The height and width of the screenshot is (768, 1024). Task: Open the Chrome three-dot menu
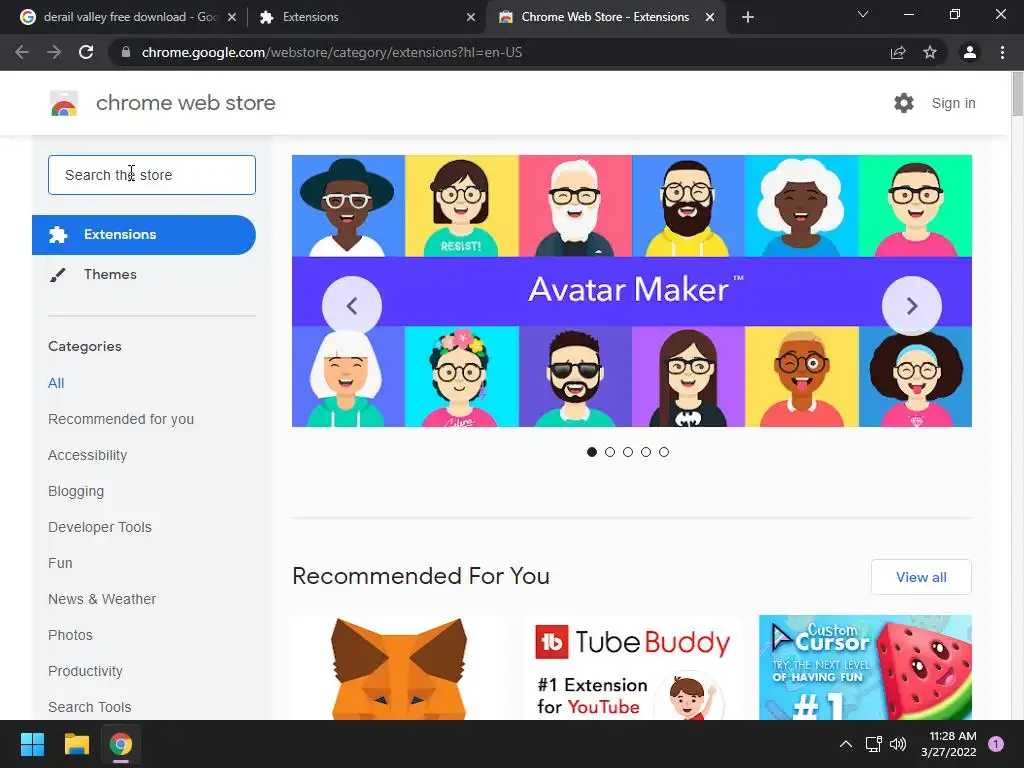click(x=1002, y=52)
